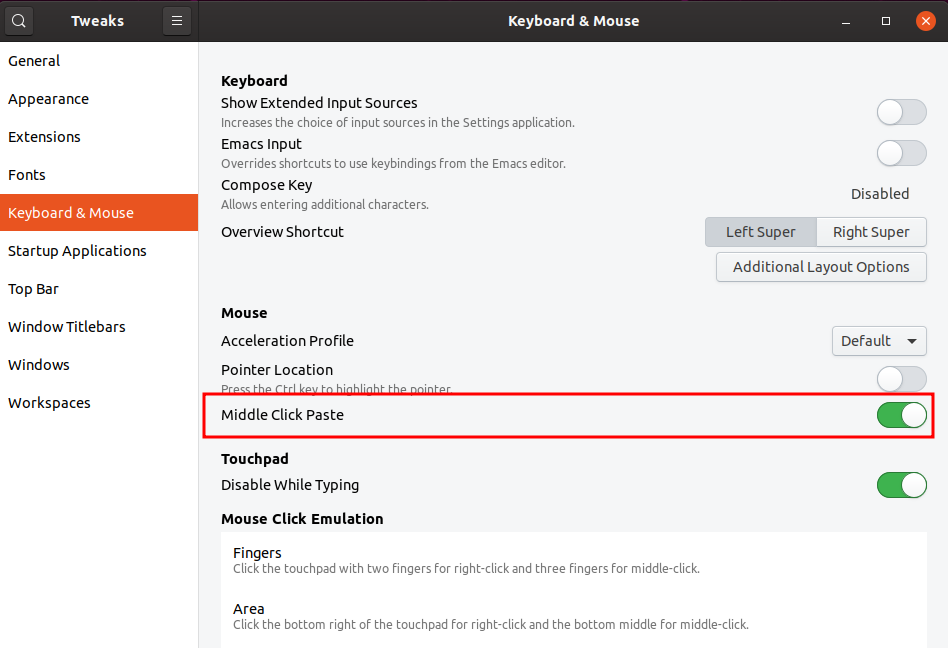Select Left Super for Overview Shortcut
The height and width of the screenshot is (648, 948).
pos(761,232)
